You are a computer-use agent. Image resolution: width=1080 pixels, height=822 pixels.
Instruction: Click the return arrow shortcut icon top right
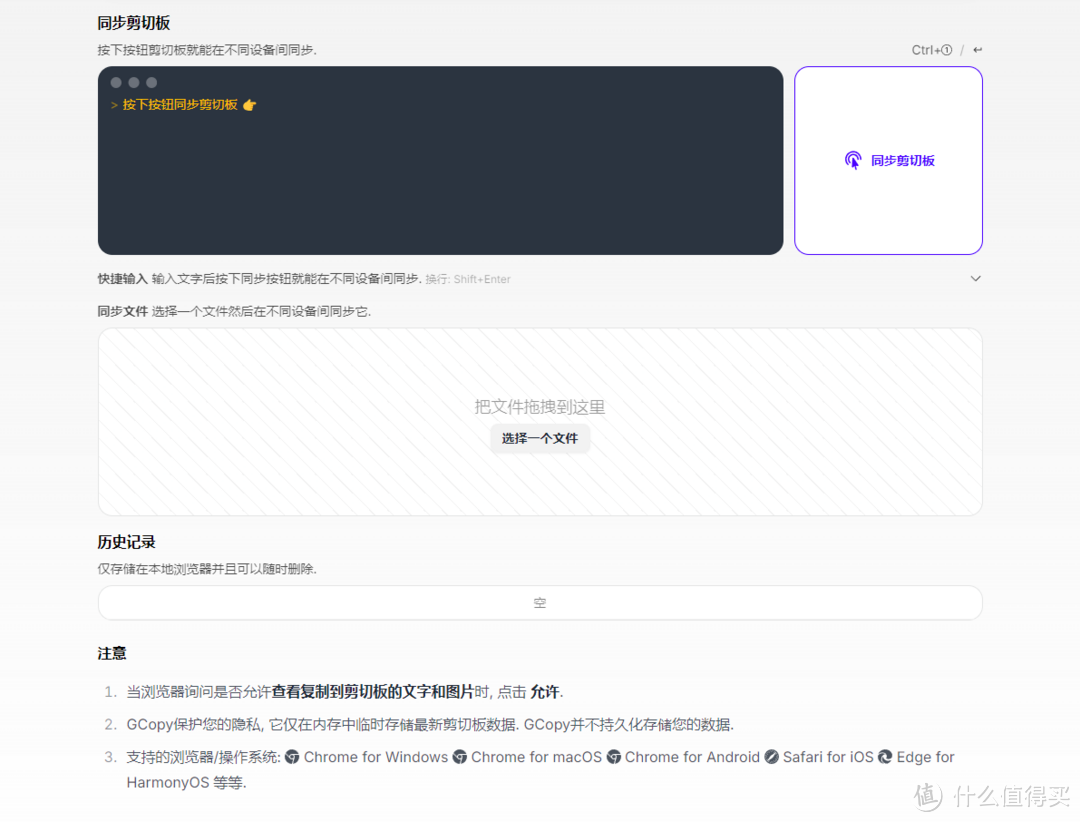(977, 49)
